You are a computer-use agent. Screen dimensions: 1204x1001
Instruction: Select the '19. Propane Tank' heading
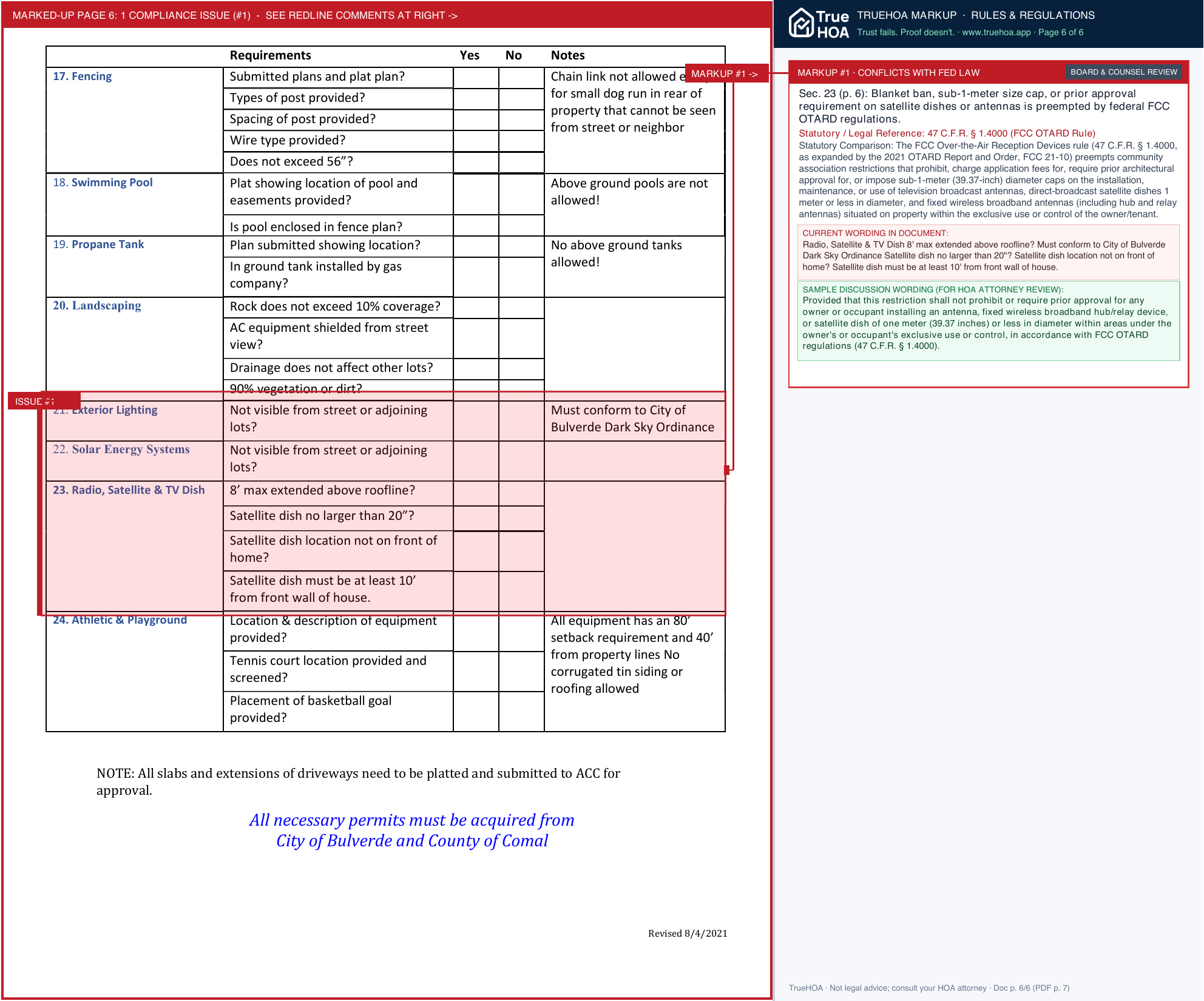click(98, 244)
